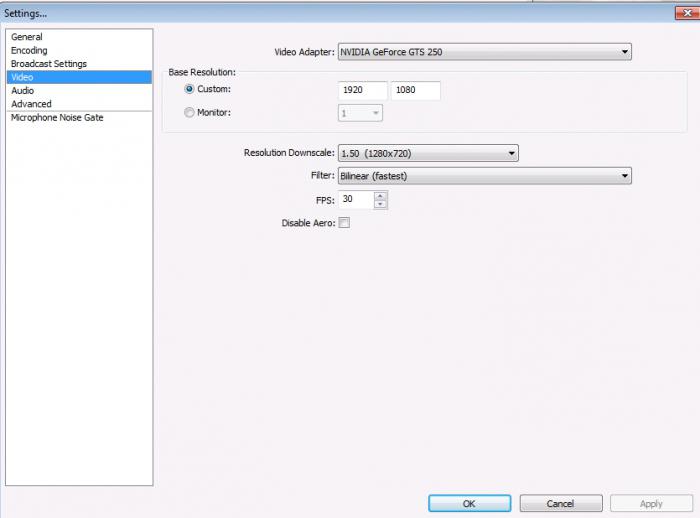Expand the Filter dropdown list
The height and width of the screenshot is (518, 700).
[484, 176]
